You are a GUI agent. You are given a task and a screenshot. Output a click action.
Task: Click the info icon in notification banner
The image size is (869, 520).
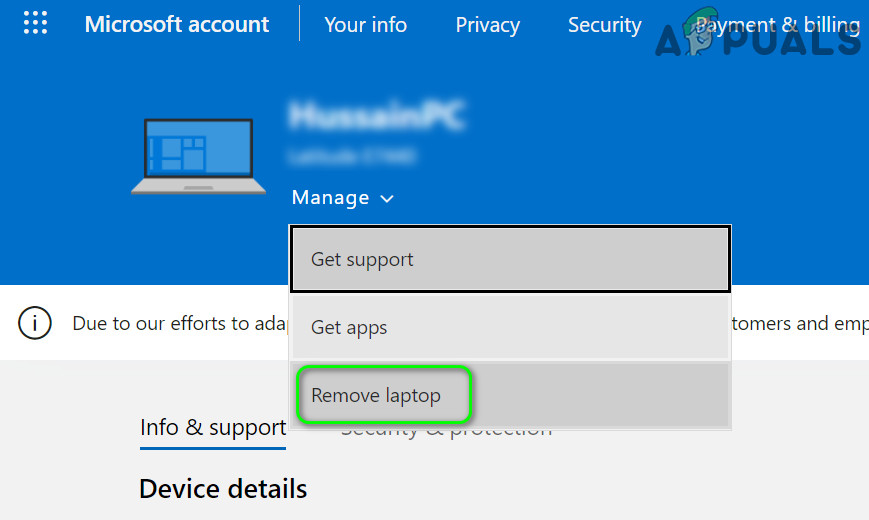(x=35, y=323)
